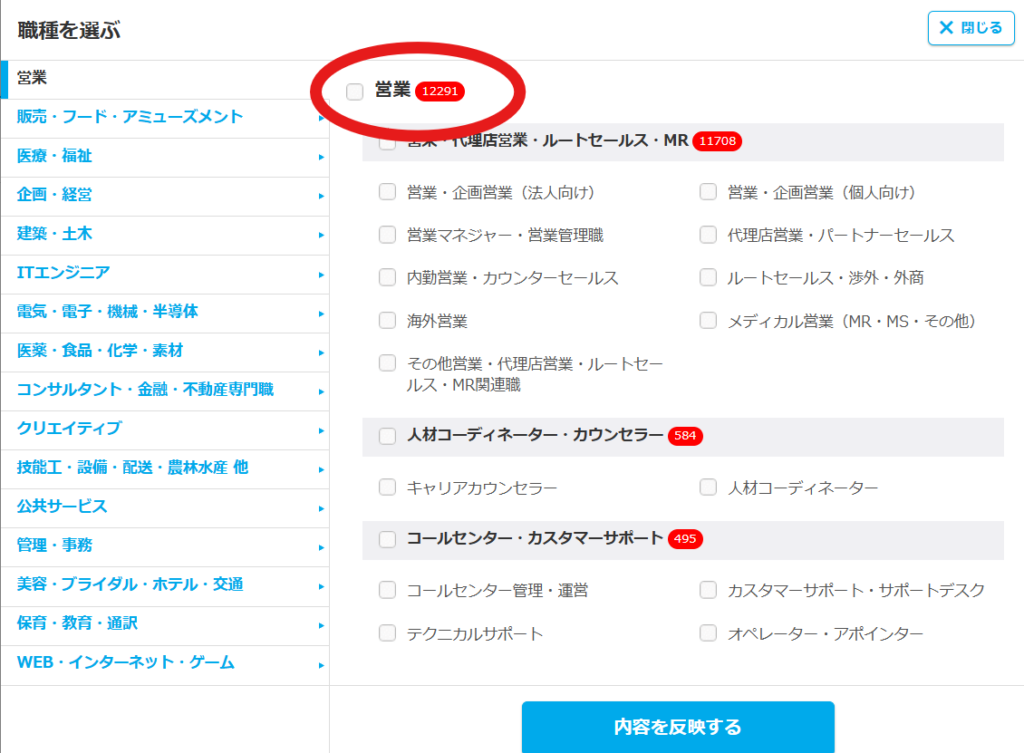Viewport: 1024px width, 753px height.
Task: Check the top-level 営業 checkbox
Action: tap(355, 92)
